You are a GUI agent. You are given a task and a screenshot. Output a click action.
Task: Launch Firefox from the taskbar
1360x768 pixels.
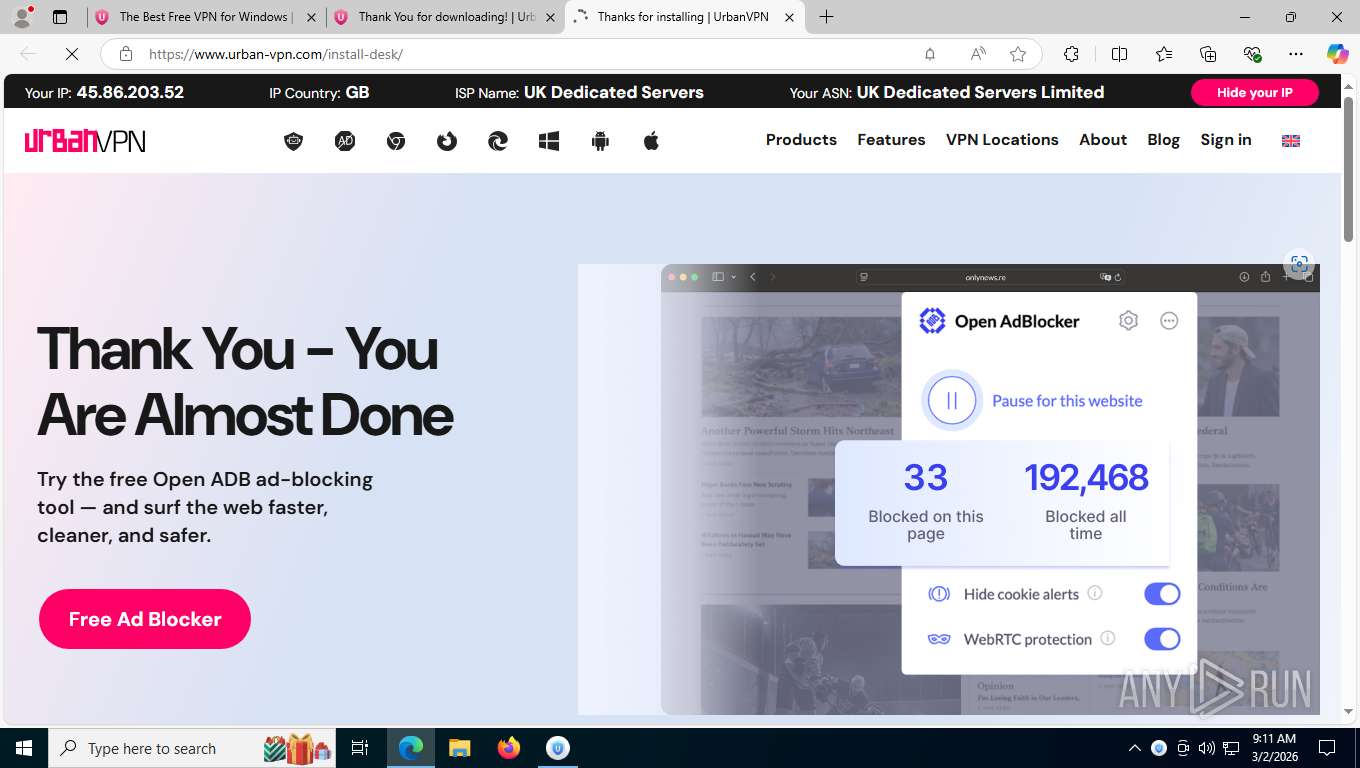[x=509, y=748]
